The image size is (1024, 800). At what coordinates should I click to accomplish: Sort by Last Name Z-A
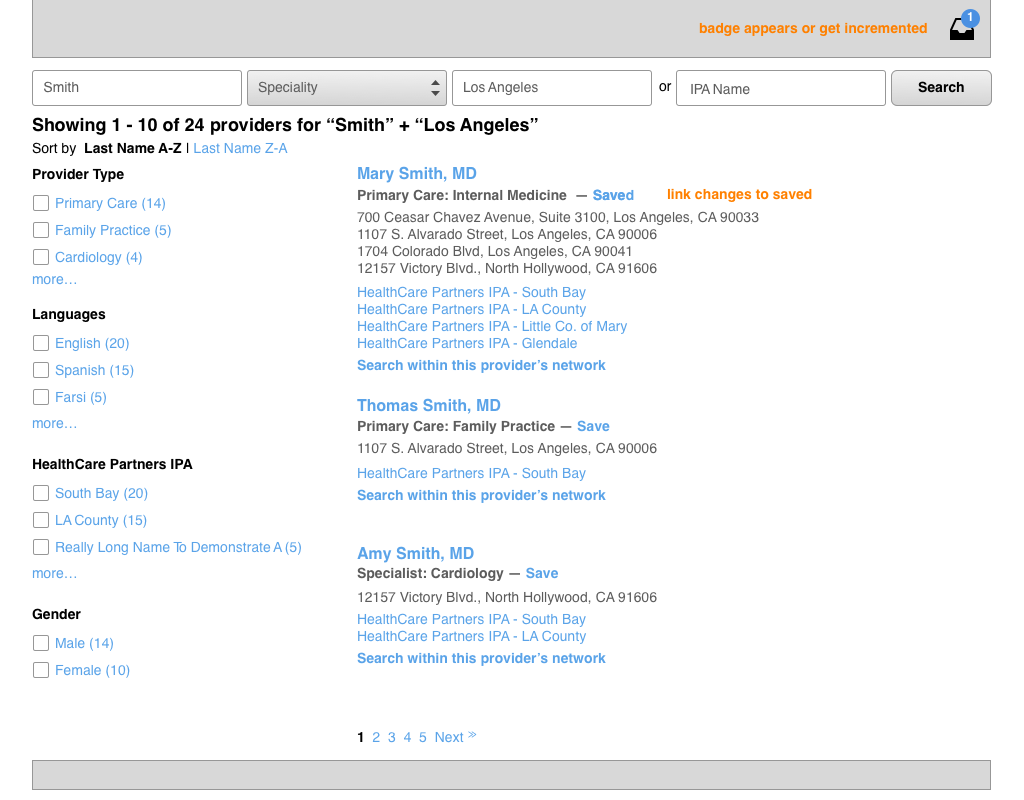point(240,148)
